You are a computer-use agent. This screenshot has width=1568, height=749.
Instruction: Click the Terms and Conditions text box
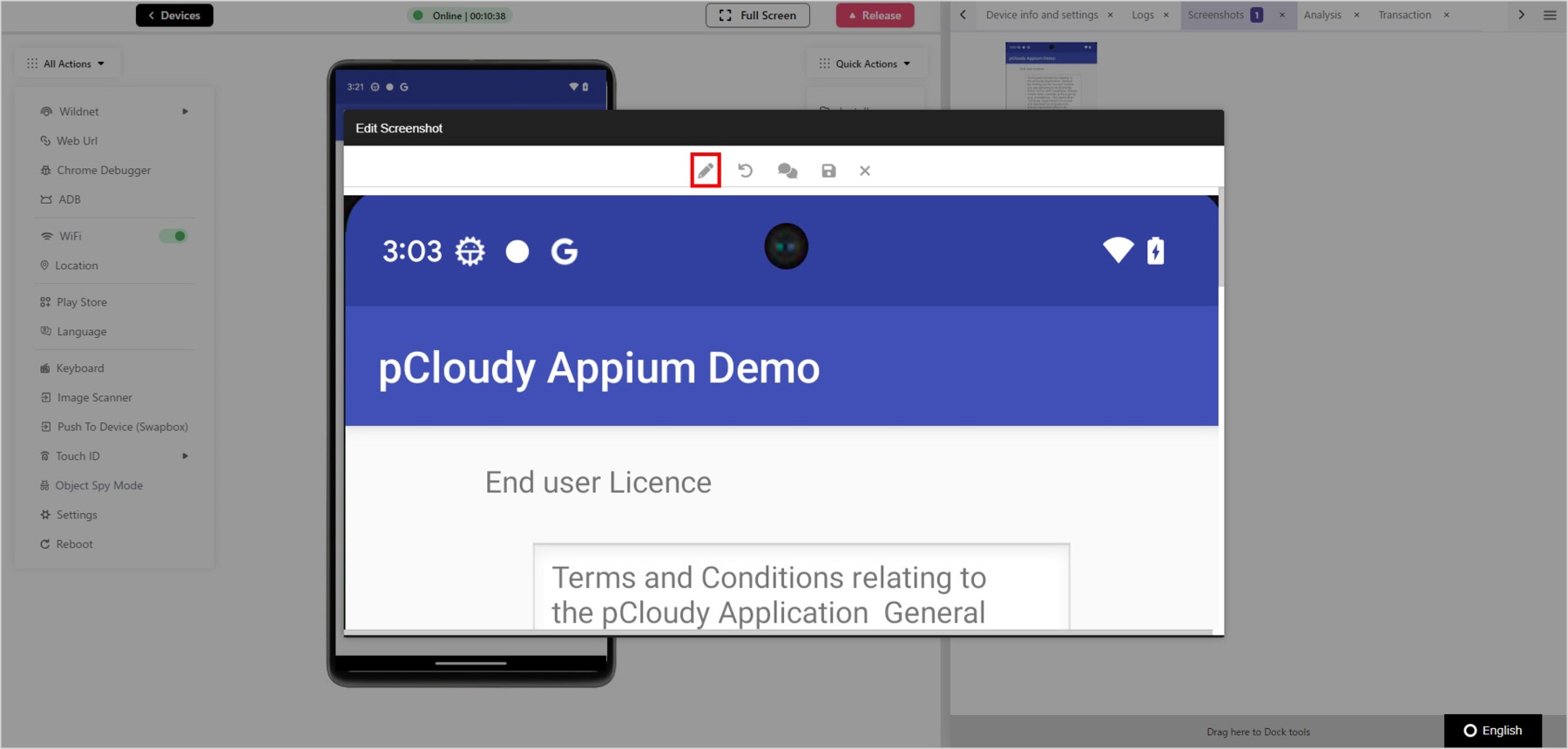(x=801, y=586)
